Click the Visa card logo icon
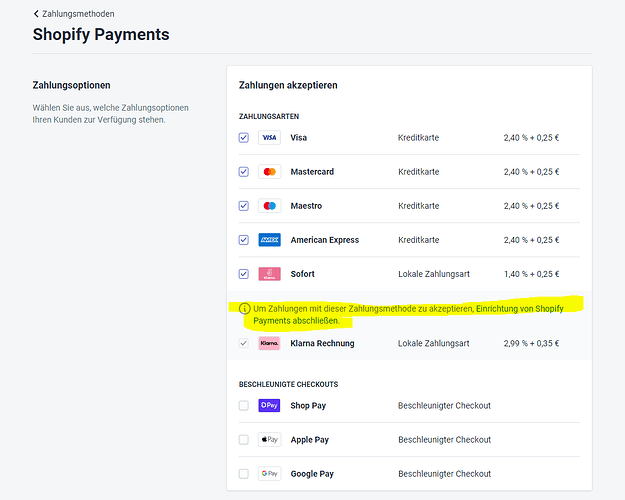Screen dimensions: 625x500 coord(269,138)
